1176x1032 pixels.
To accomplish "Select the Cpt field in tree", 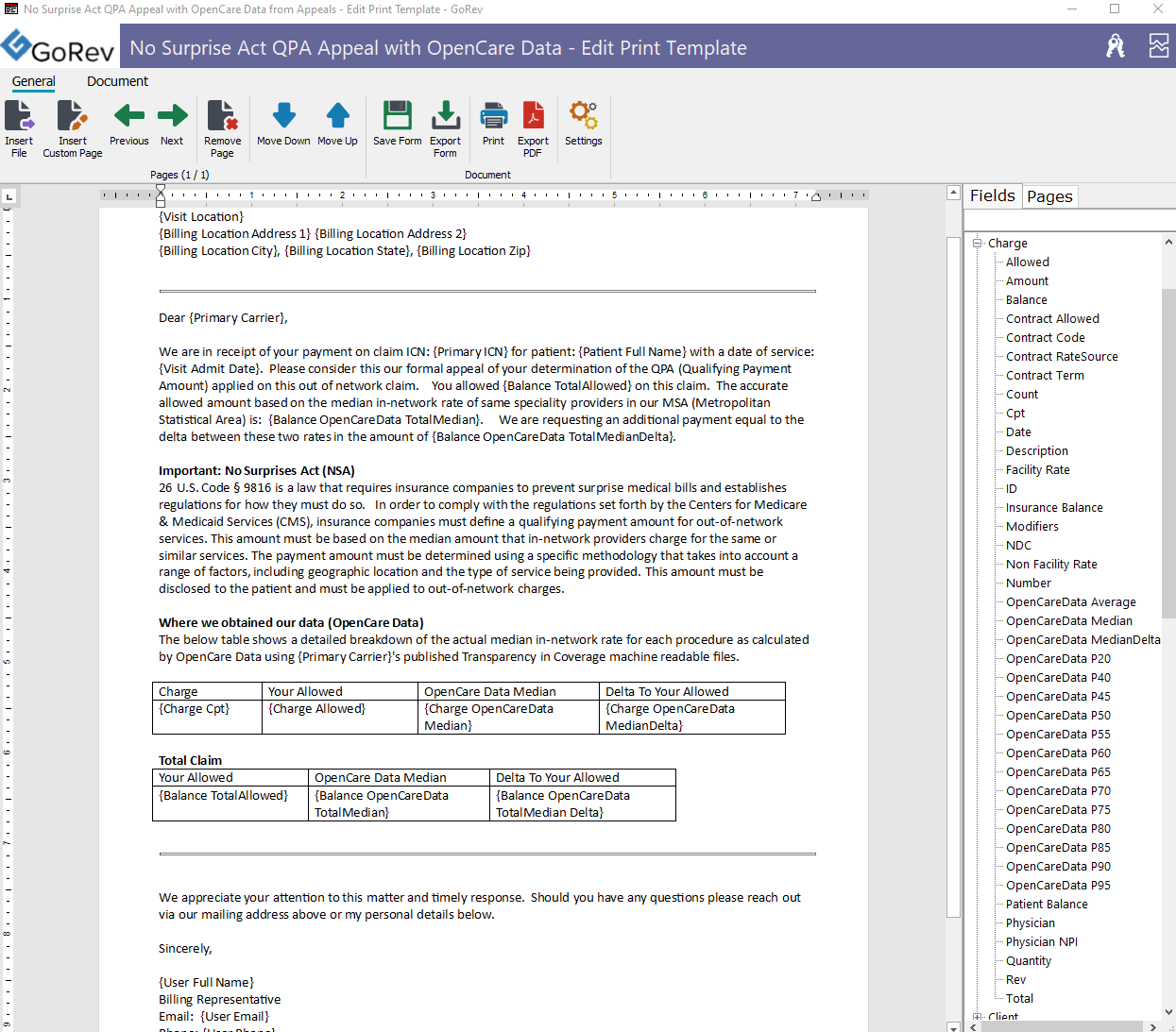I will 1015,413.
